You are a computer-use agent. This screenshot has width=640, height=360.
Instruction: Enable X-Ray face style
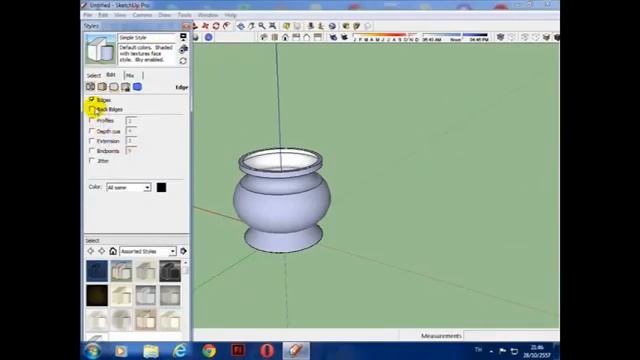click(500, 37)
